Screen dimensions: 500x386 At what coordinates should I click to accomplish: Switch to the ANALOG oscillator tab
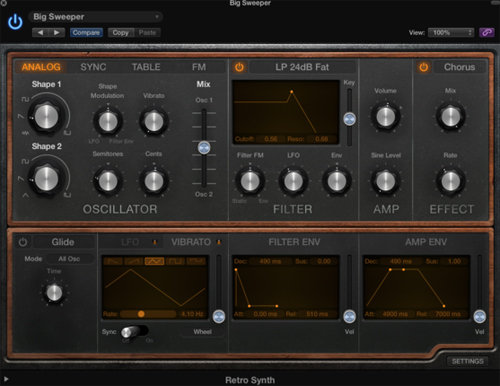41,67
